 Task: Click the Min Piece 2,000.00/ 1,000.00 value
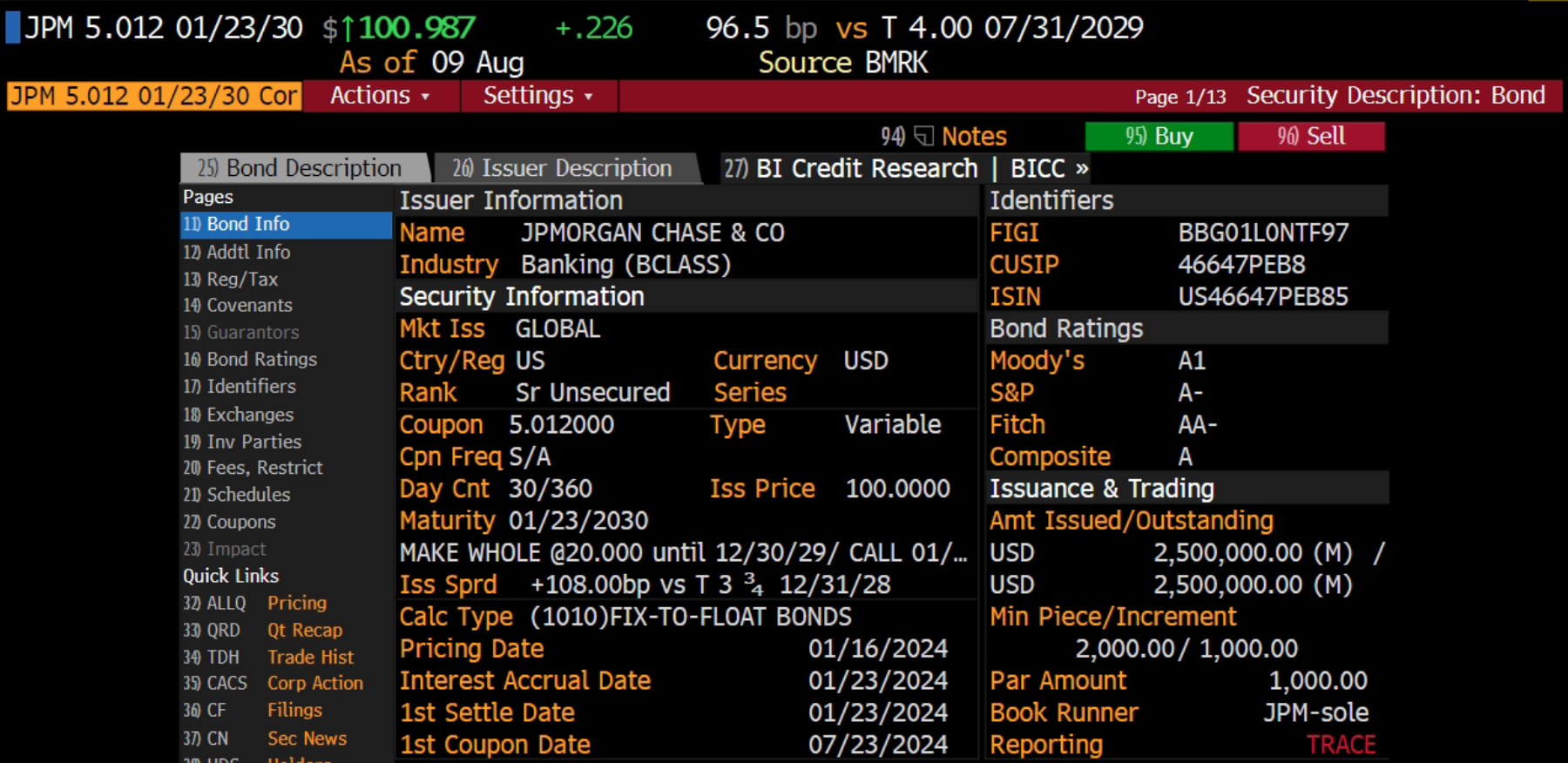pyautogui.click(x=1186, y=649)
